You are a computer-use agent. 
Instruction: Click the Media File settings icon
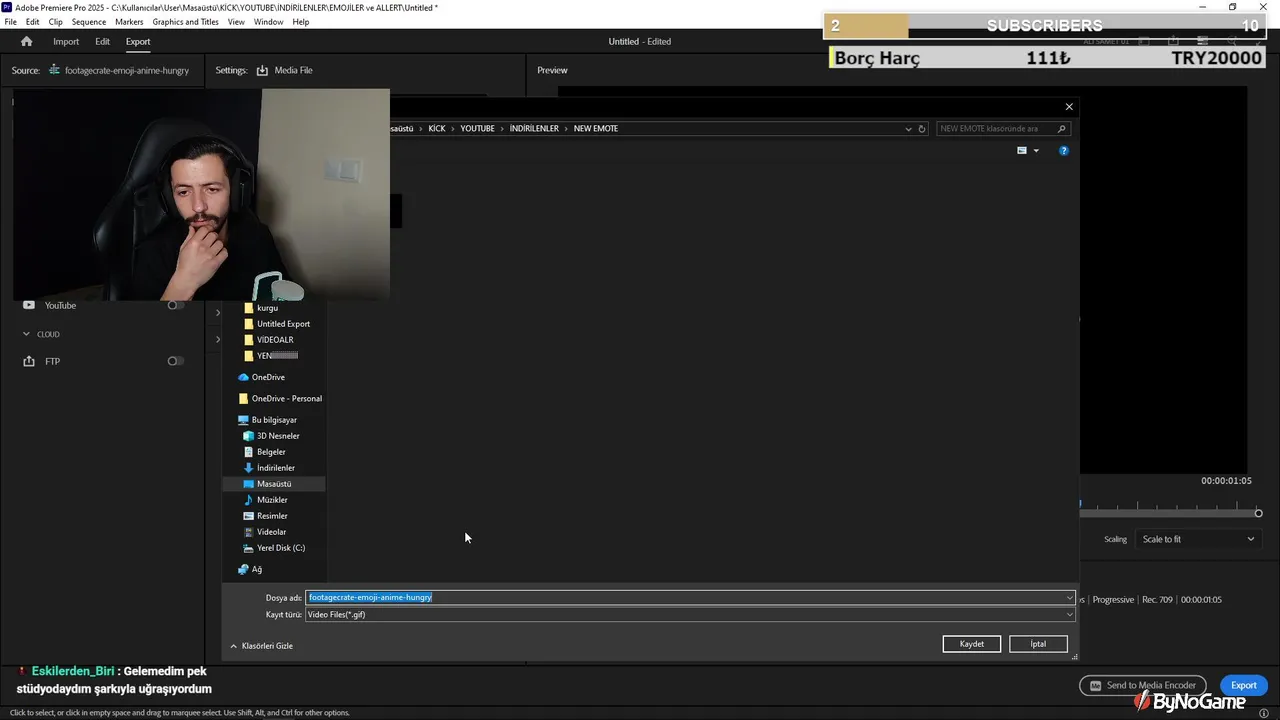(x=262, y=70)
